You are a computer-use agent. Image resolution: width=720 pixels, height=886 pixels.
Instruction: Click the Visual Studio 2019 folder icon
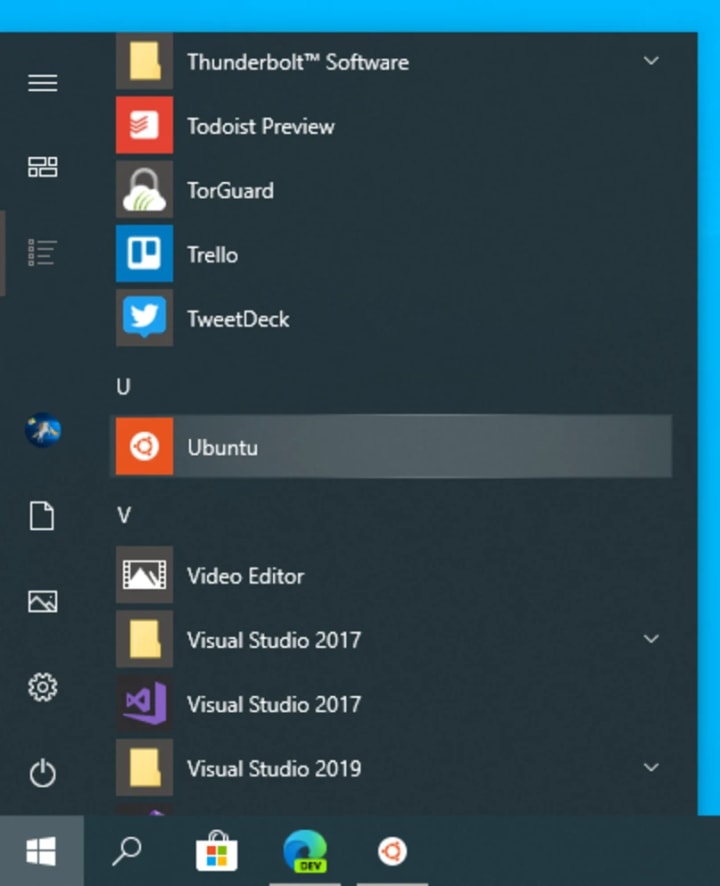point(144,767)
